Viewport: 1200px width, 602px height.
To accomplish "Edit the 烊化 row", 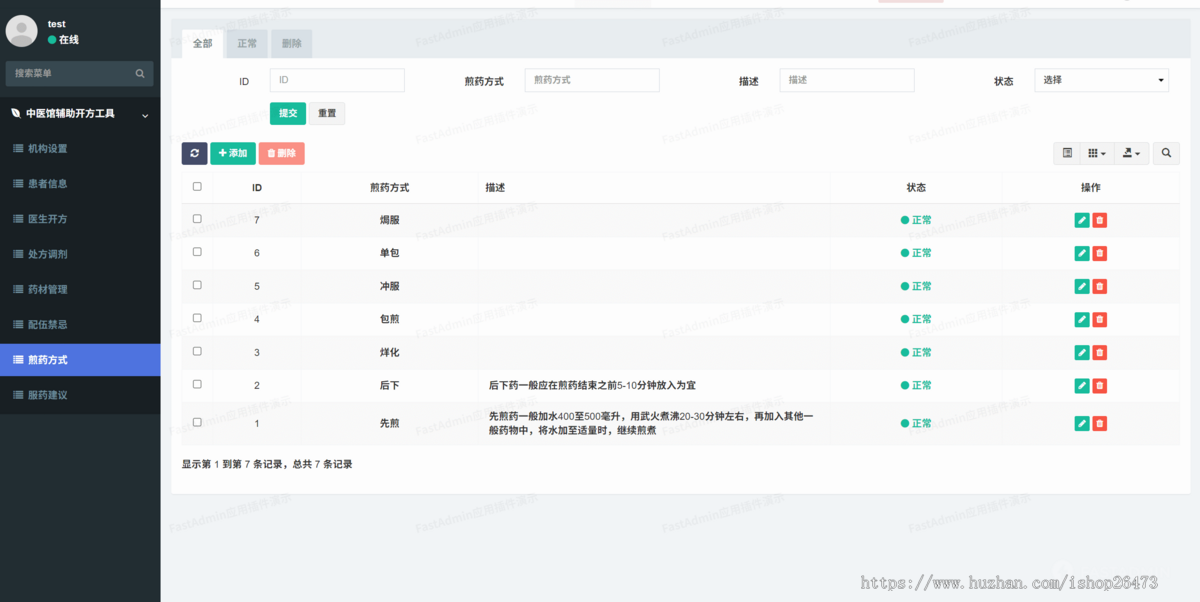I will 1082,352.
